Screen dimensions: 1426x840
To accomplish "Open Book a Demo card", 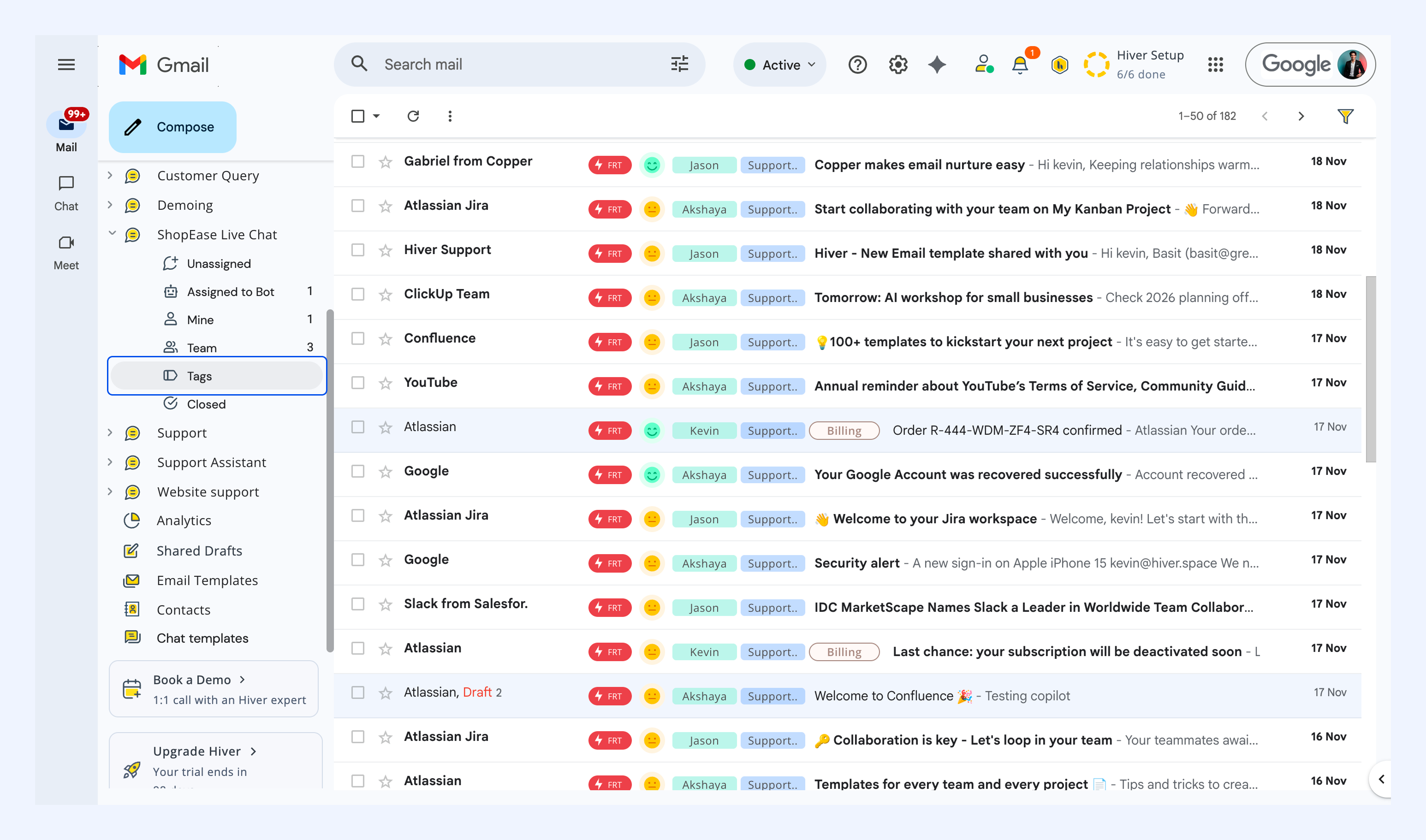I will [x=214, y=689].
